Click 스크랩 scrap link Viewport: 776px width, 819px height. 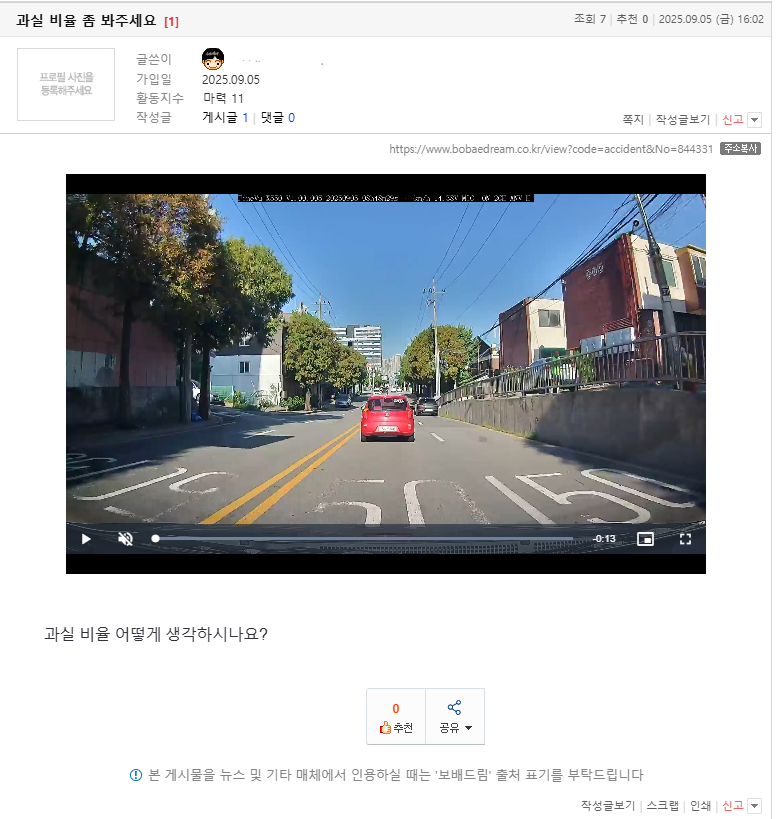pos(663,805)
